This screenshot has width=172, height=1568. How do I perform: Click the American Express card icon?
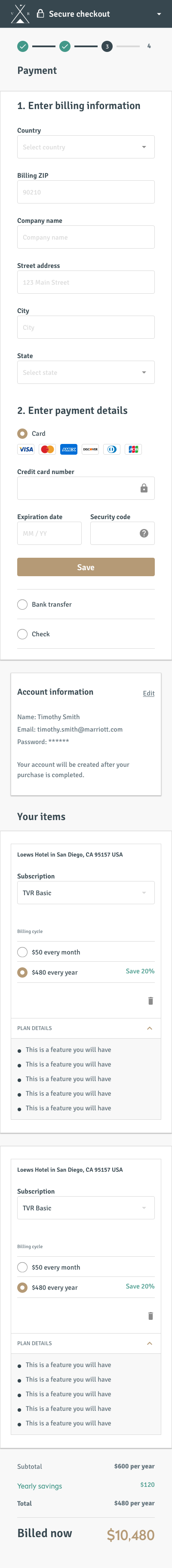pos(69,449)
